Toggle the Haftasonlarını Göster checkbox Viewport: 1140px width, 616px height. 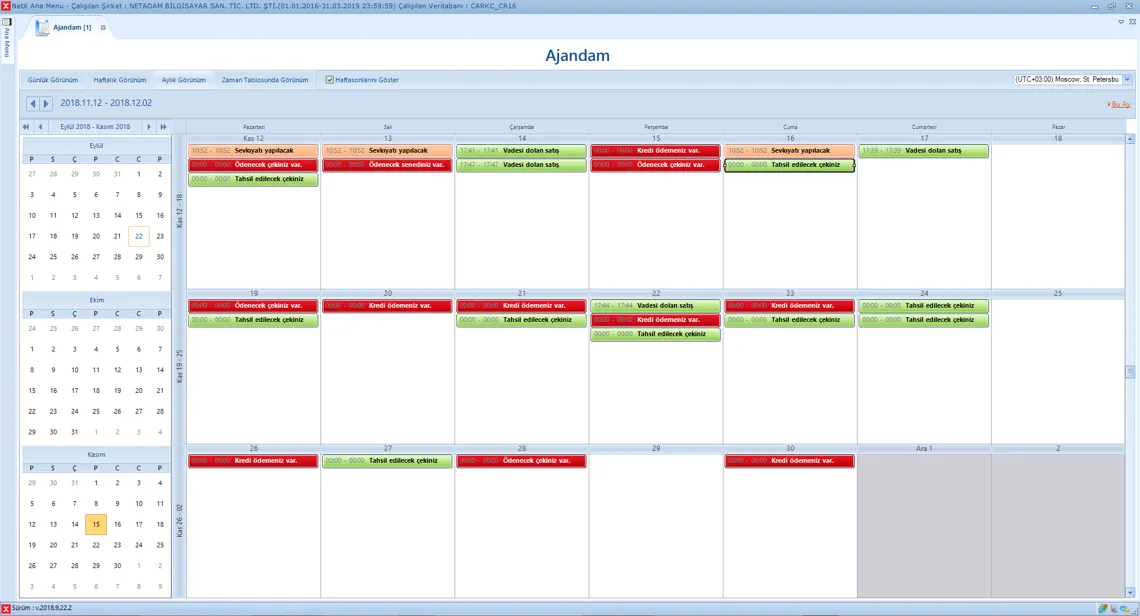(328, 79)
